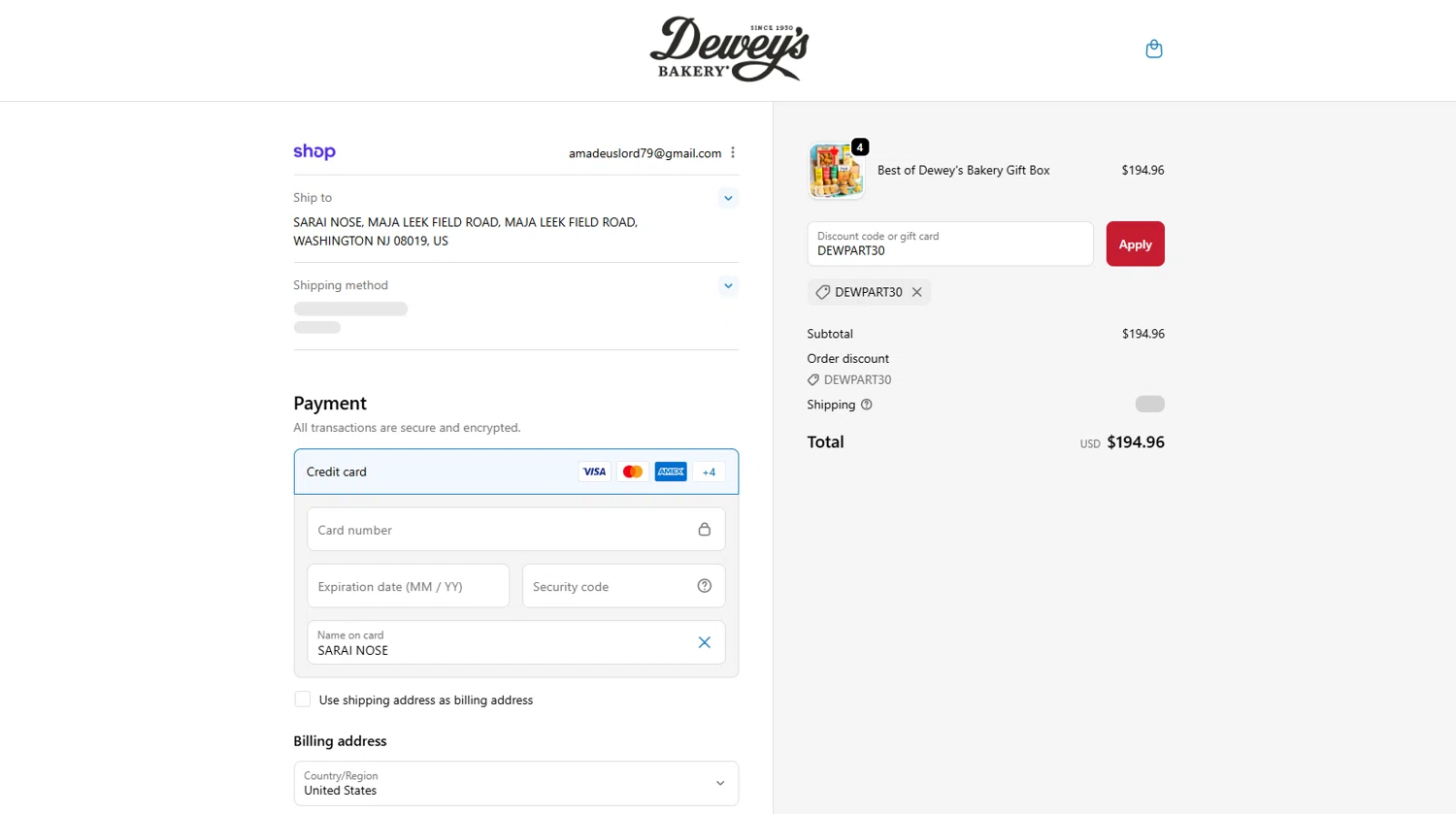Click the Visa card icon
This screenshot has width=1456, height=814.
pos(594,472)
